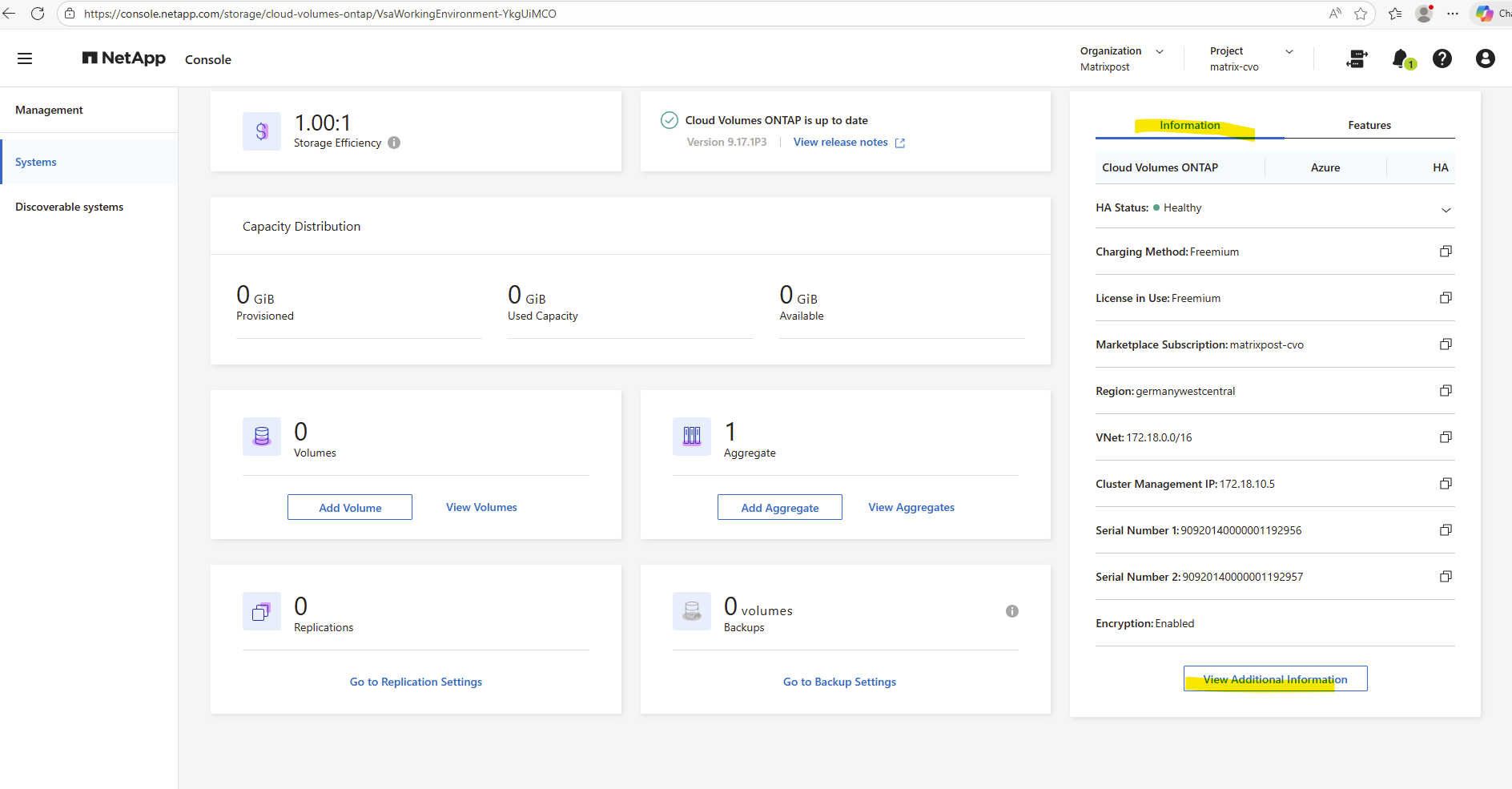The image size is (1512, 789).
Task: Click the agents/connector icon in header
Action: click(1357, 58)
